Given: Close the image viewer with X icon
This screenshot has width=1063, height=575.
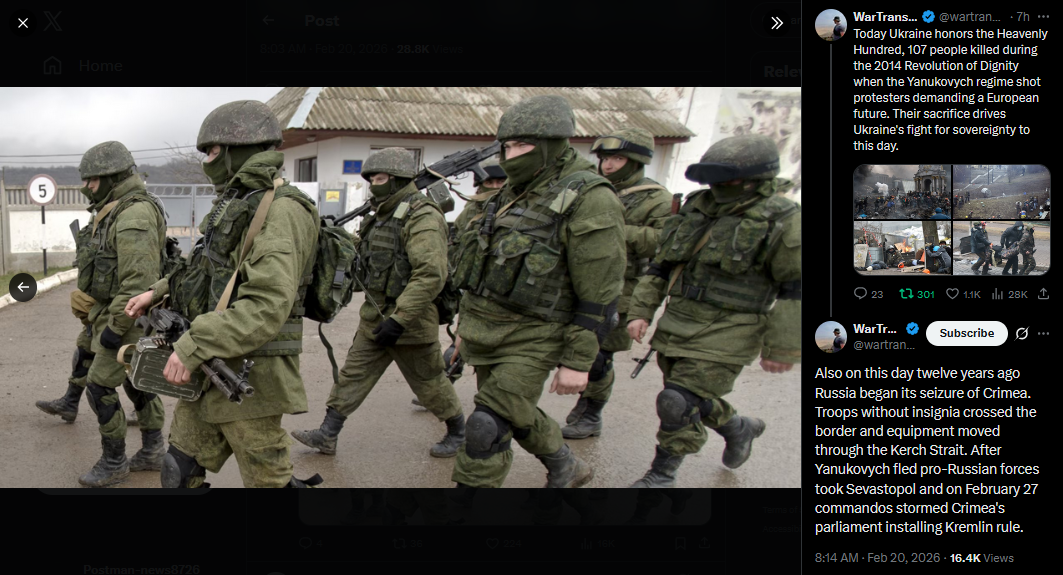Looking at the screenshot, I should (x=23, y=23).
